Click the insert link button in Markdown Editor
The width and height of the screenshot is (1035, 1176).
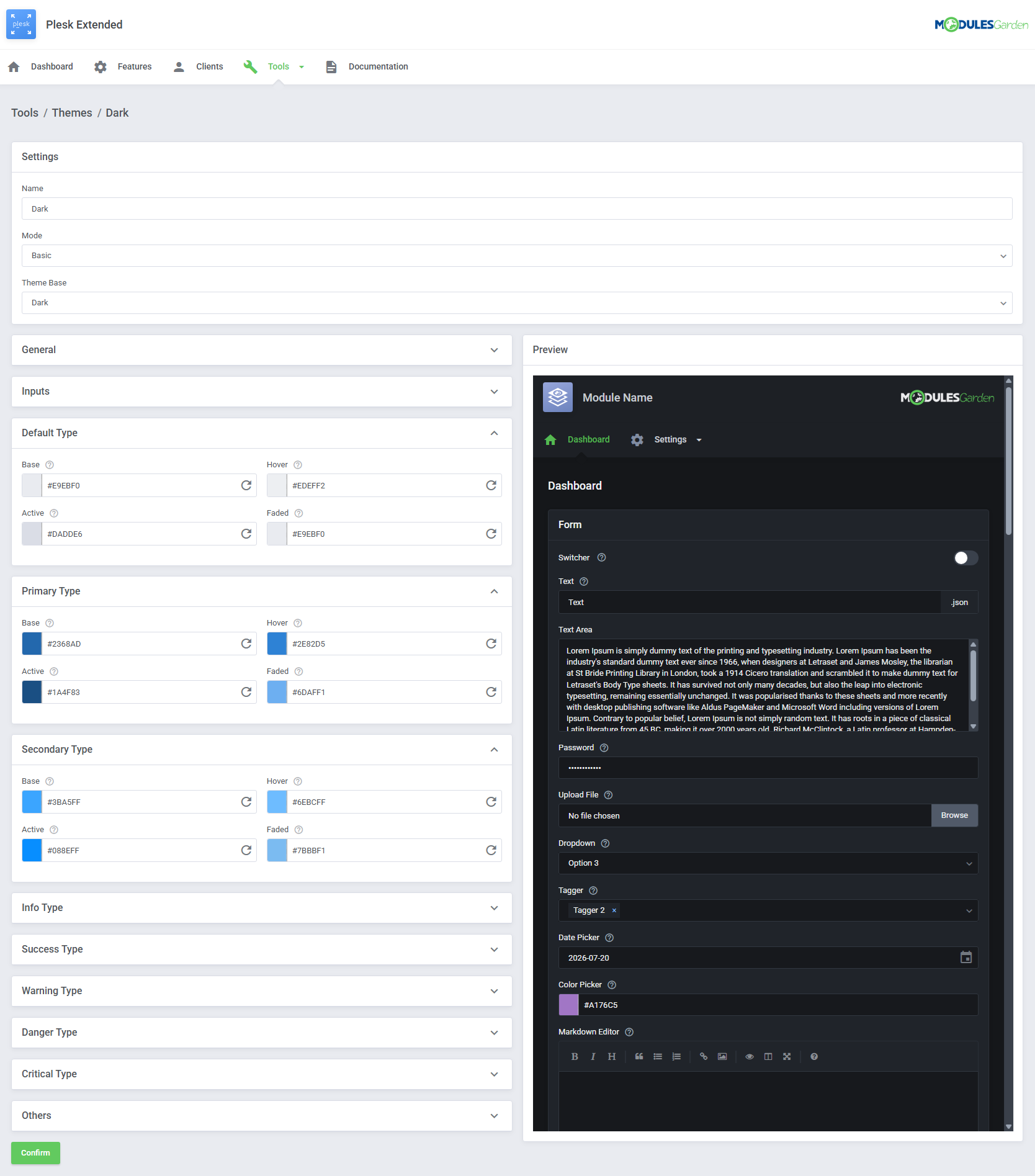coord(704,1056)
